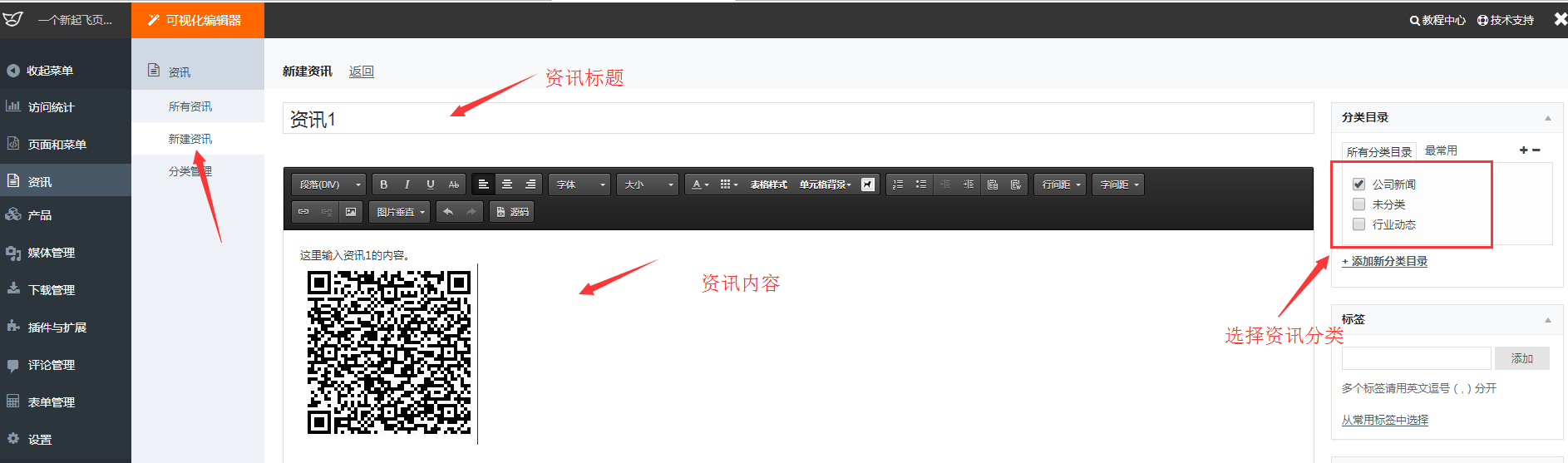The image size is (1568, 463).
Task: Open 大小 font size dropdown
Action: (x=648, y=185)
